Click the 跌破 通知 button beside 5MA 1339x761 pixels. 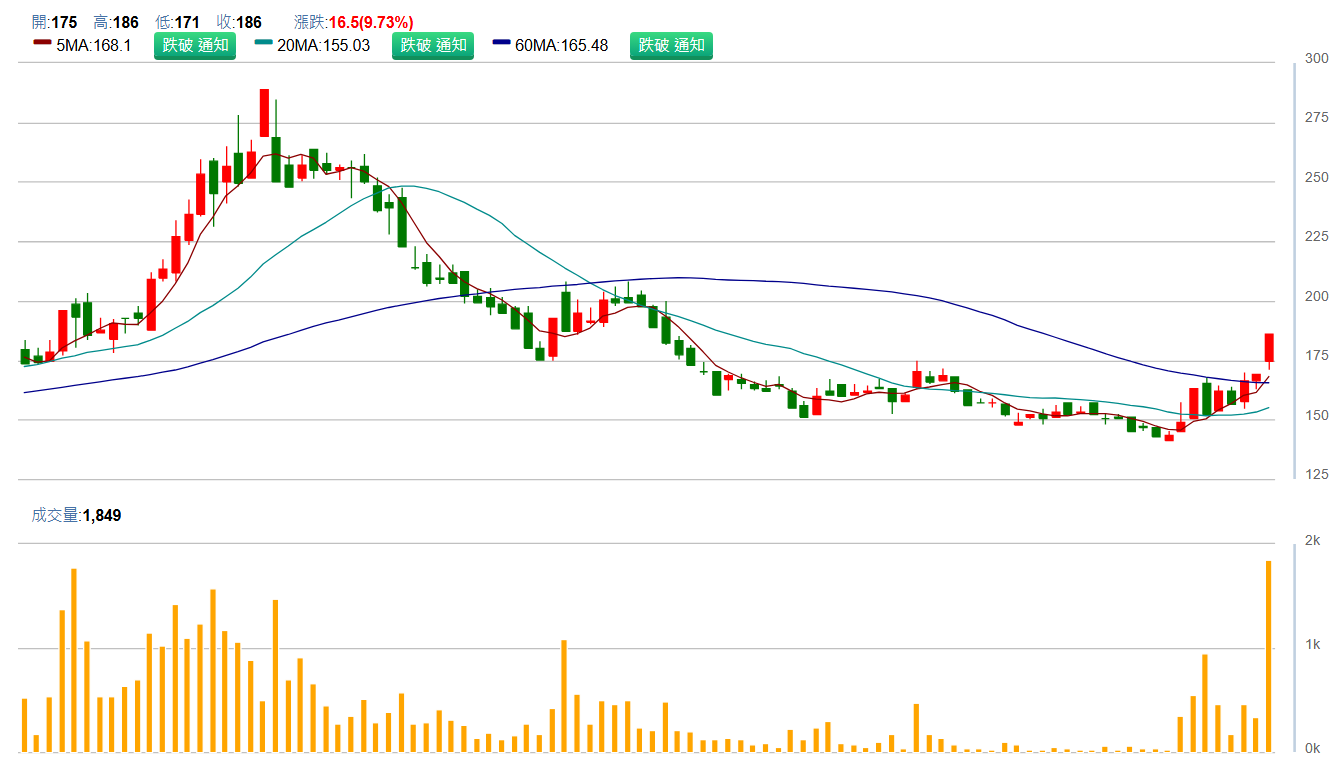point(194,45)
